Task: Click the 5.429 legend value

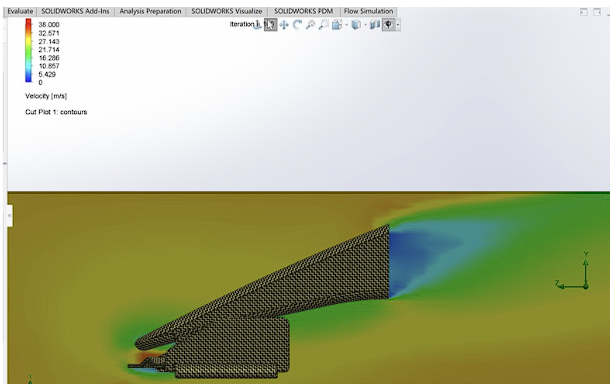Action: pos(47,74)
